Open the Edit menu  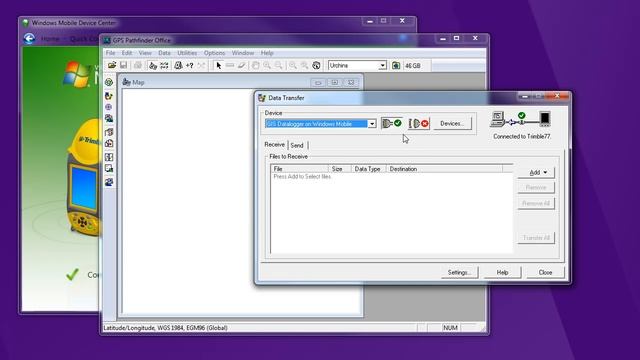[127, 53]
